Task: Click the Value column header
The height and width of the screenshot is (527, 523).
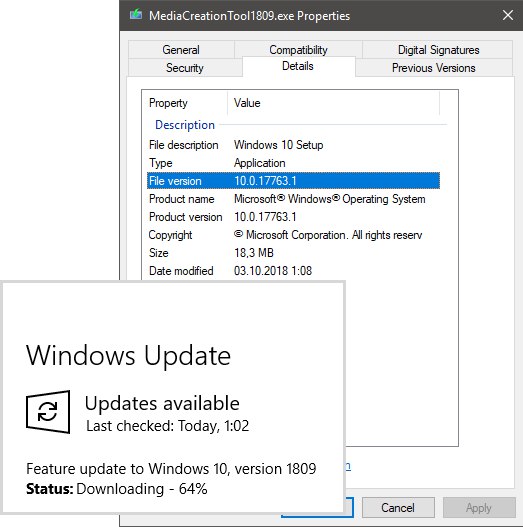Action: click(333, 103)
